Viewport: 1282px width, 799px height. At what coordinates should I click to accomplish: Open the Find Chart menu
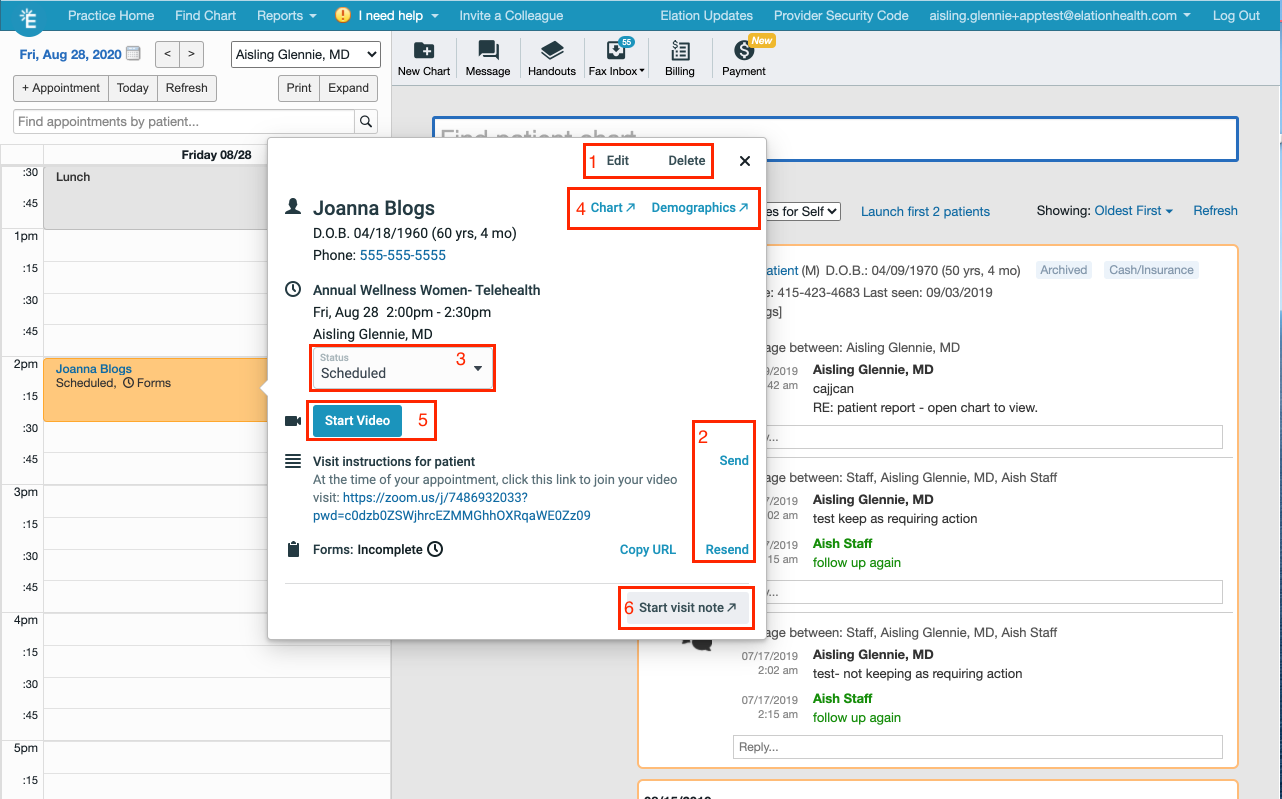[x=205, y=15]
